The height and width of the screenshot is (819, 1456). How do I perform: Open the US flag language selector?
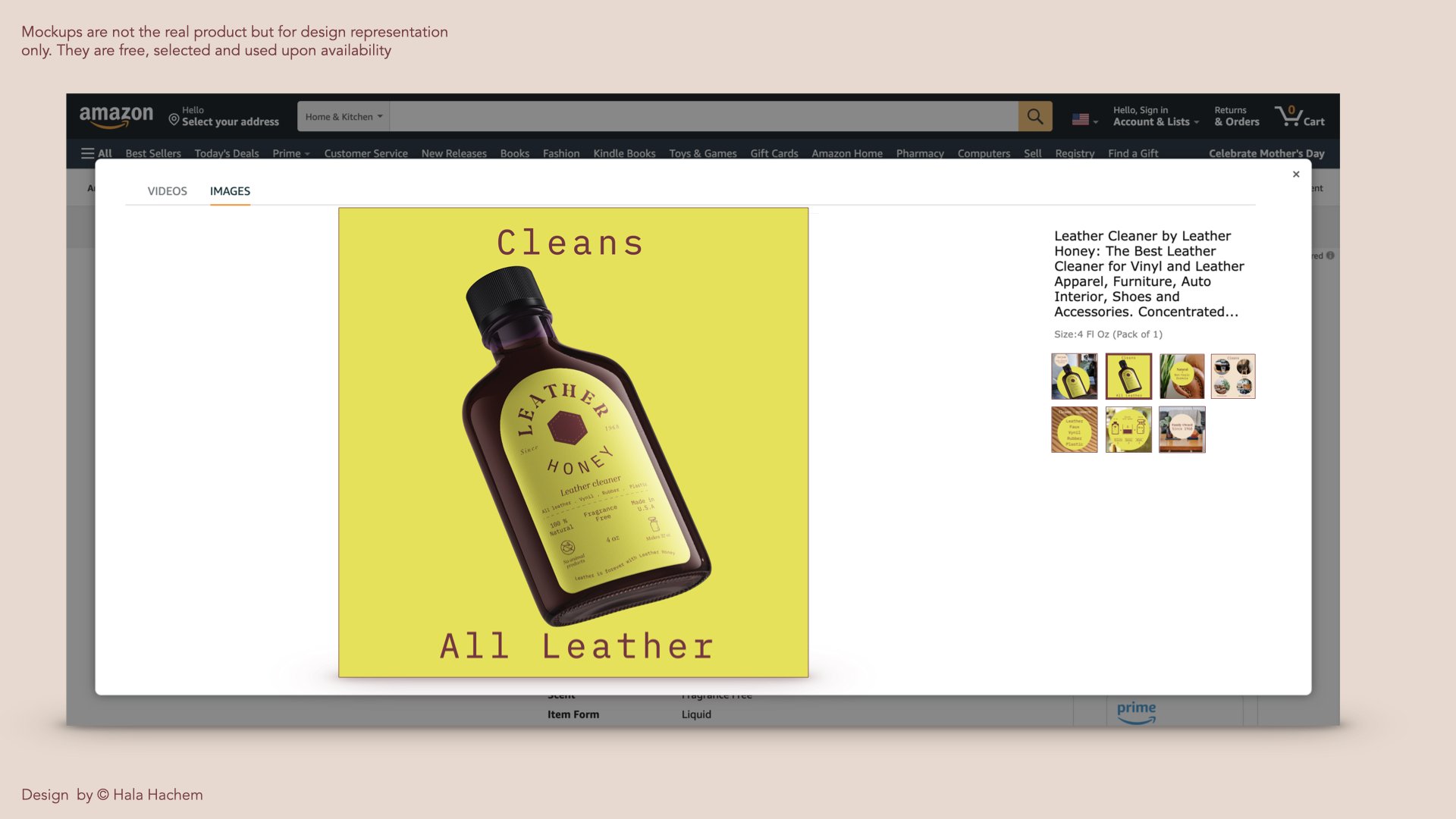pyautogui.click(x=1084, y=119)
